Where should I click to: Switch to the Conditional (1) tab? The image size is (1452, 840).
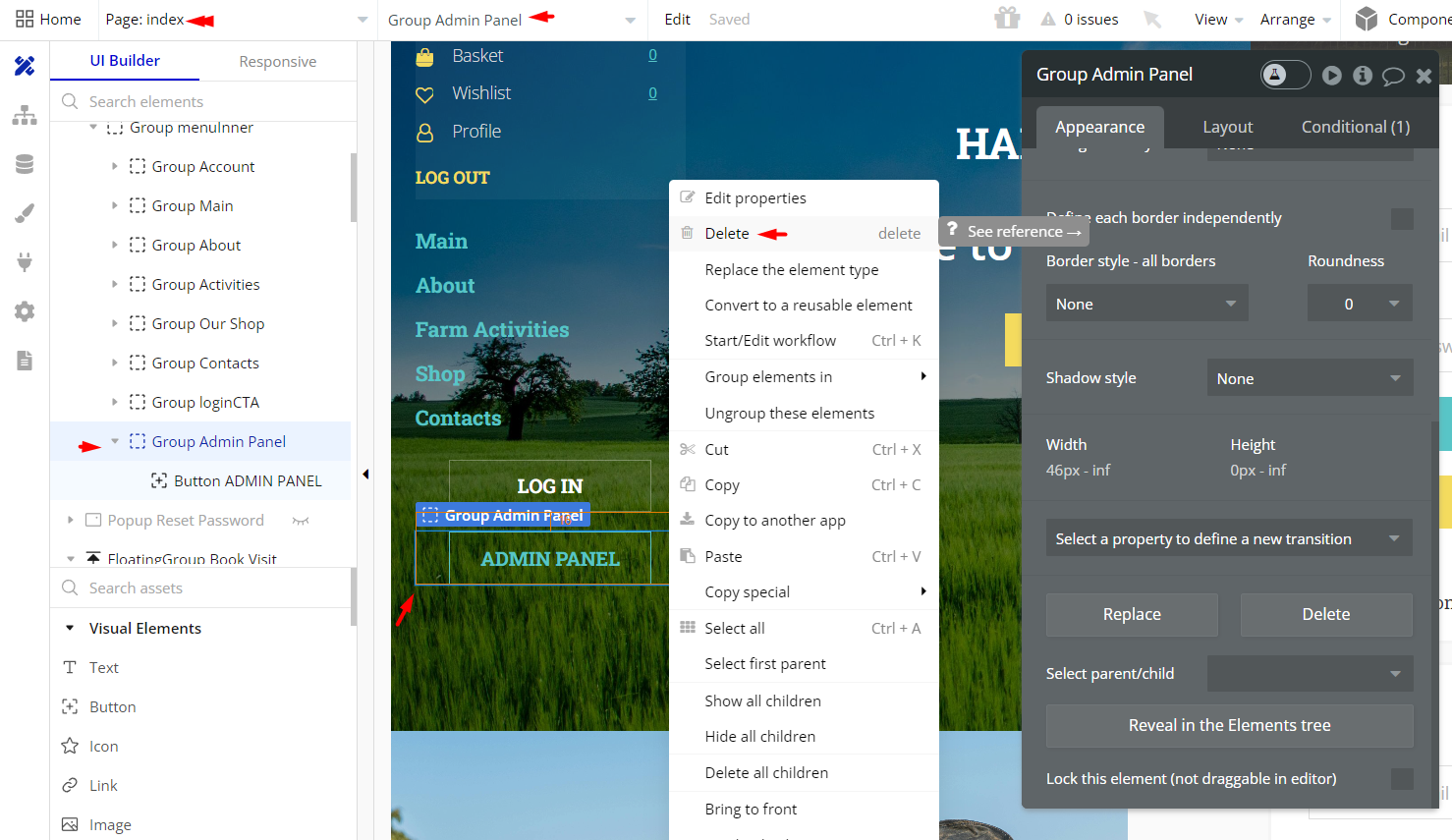[x=1356, y=127]
